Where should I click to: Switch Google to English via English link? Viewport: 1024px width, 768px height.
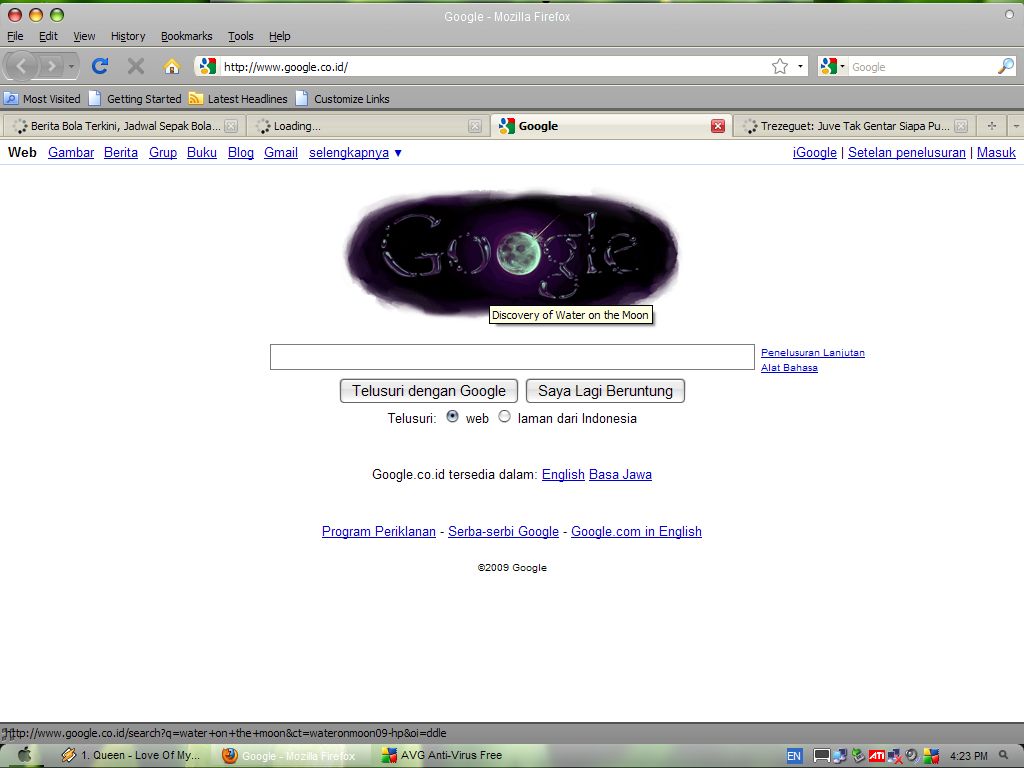[563, 475]
